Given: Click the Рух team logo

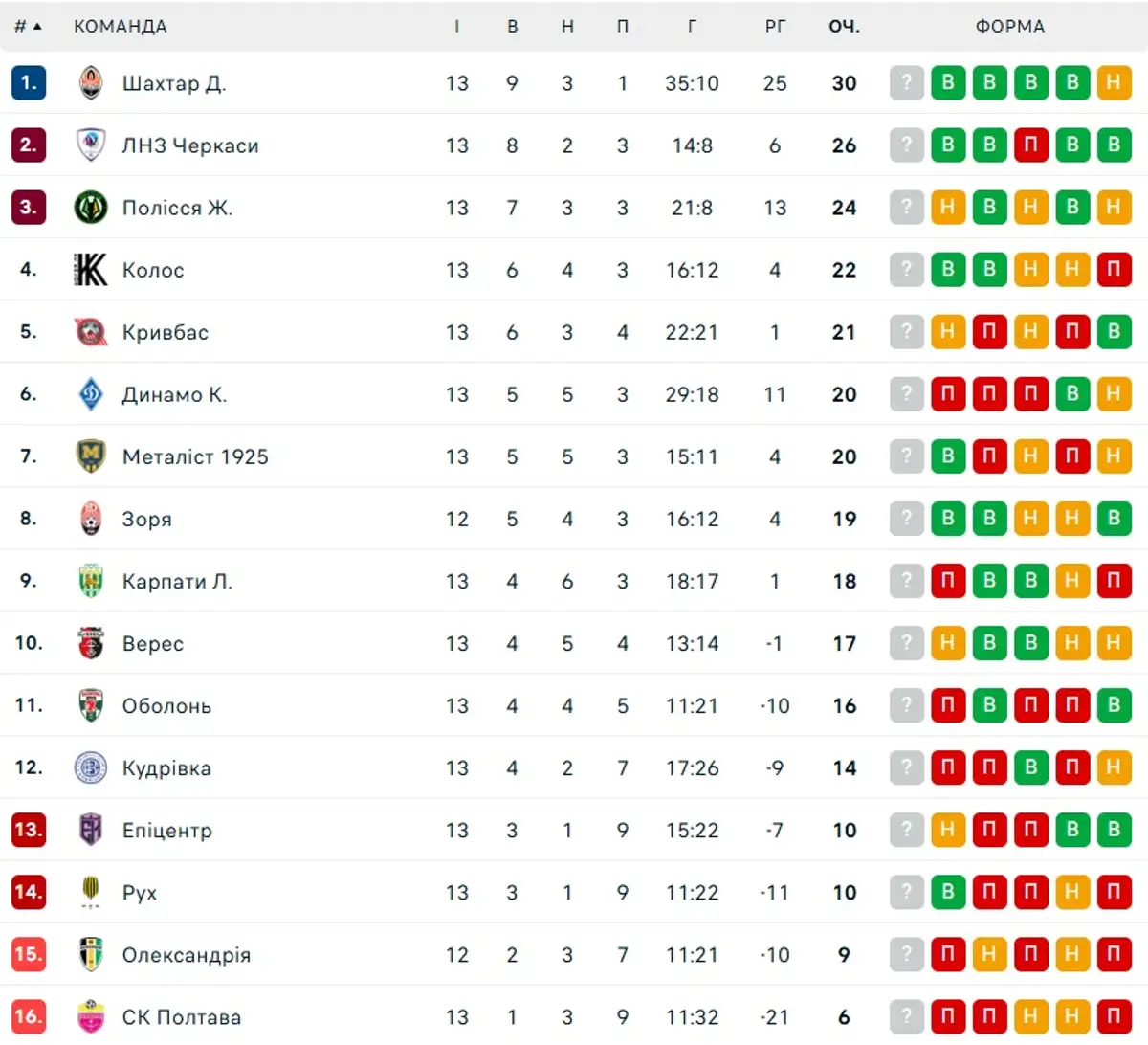Looking at the screenshot, I should [91, 892].
